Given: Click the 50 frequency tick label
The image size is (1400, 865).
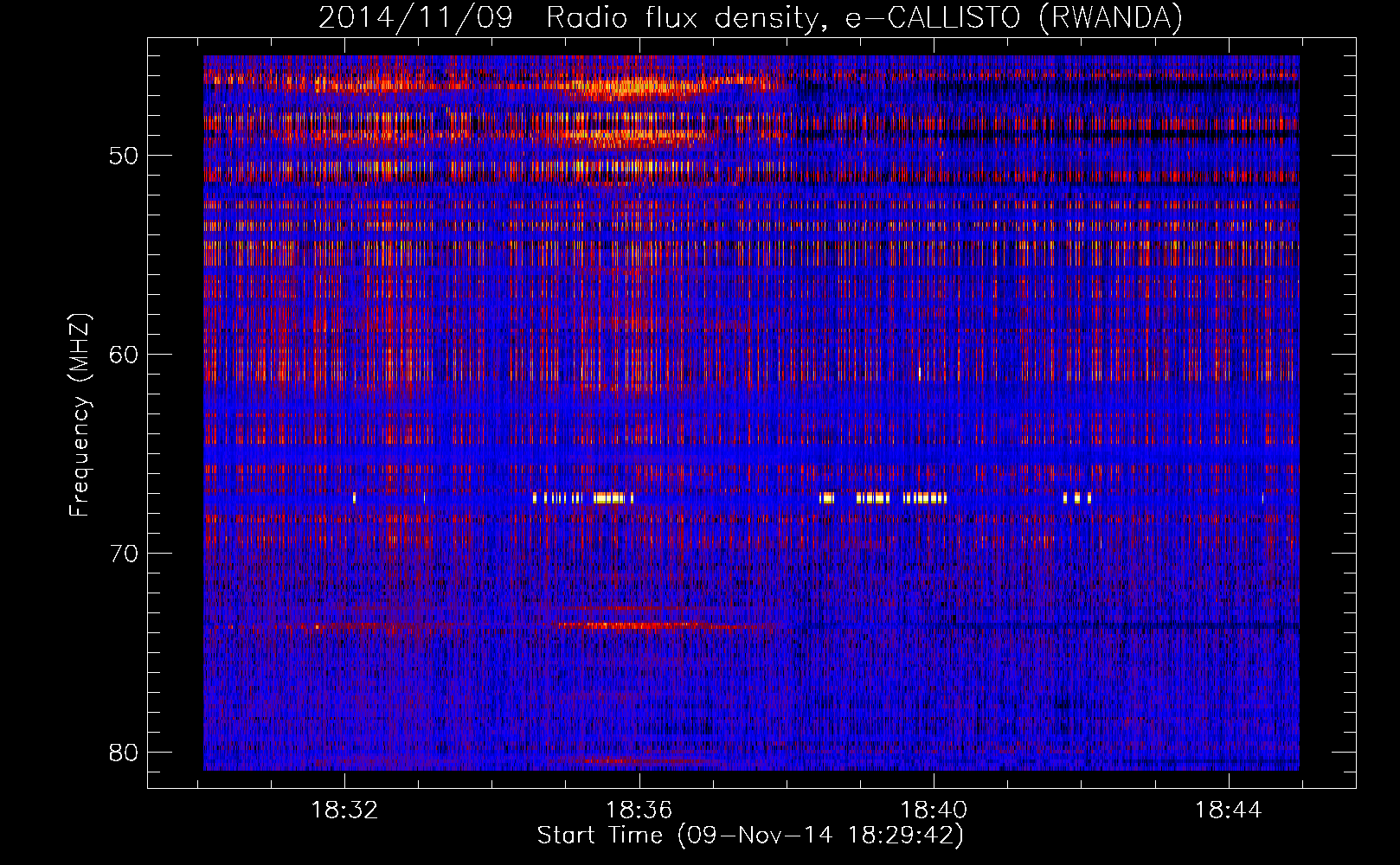Looking at the screenshot, I should coord(124,156).
